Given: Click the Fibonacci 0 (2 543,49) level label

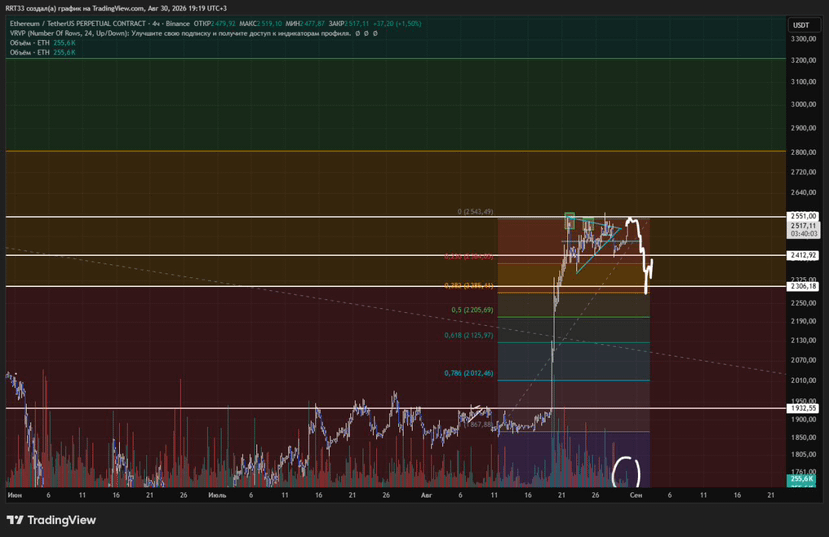Looking at the screenshot, I should click(475, 211).
